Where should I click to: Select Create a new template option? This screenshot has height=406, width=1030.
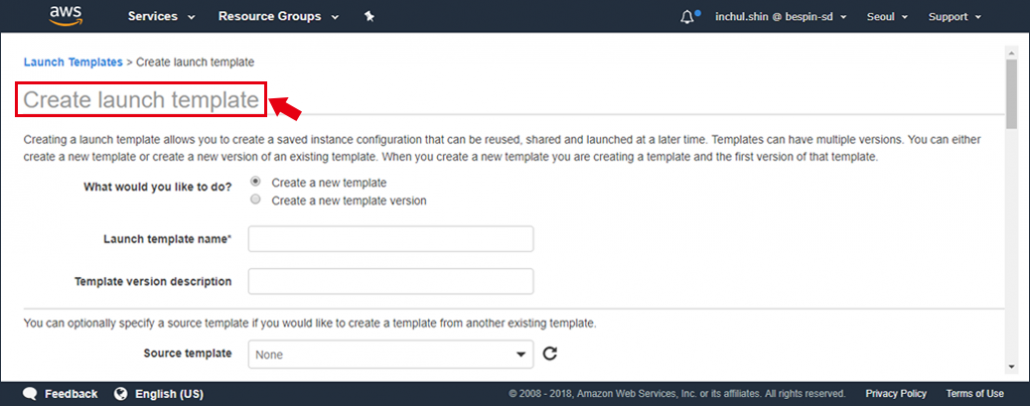[x=256, y=181]
